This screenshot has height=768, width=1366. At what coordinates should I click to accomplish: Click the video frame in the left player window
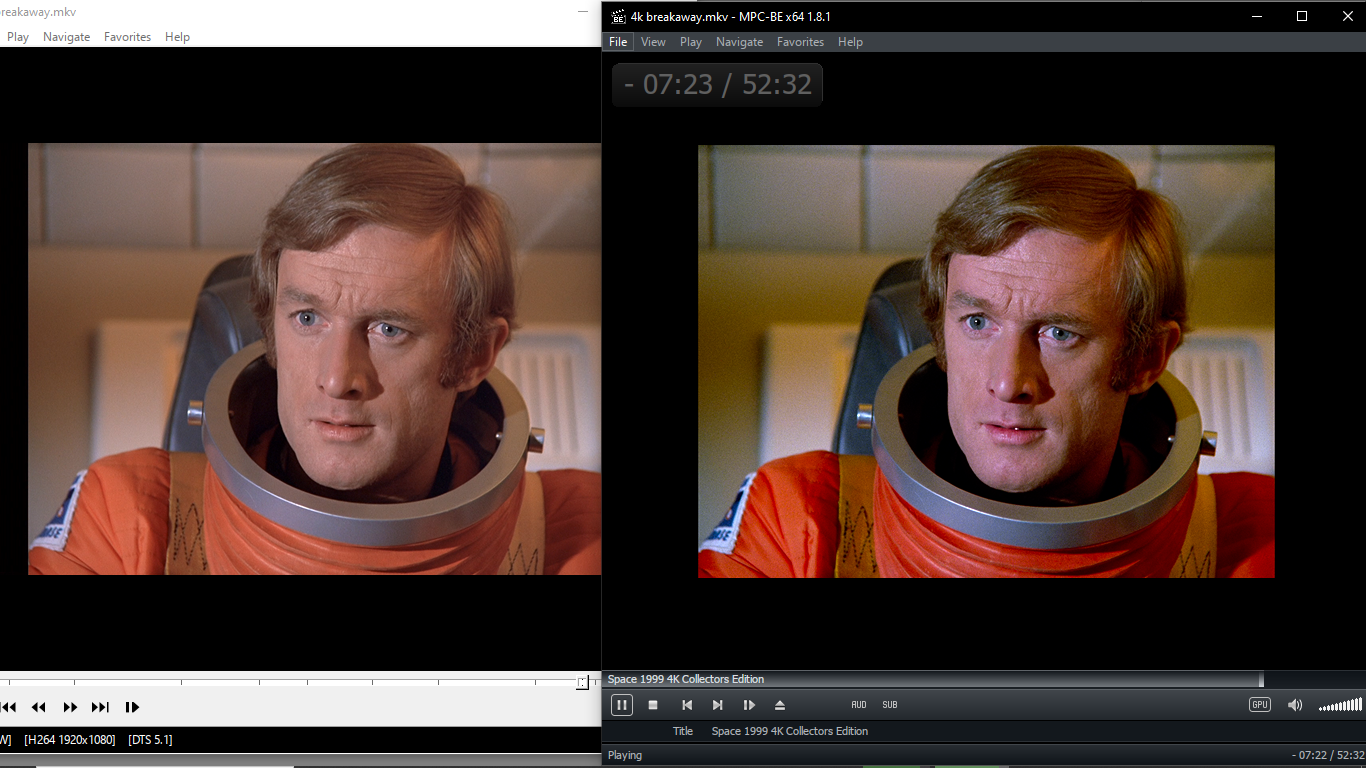[x=314, y=359]
